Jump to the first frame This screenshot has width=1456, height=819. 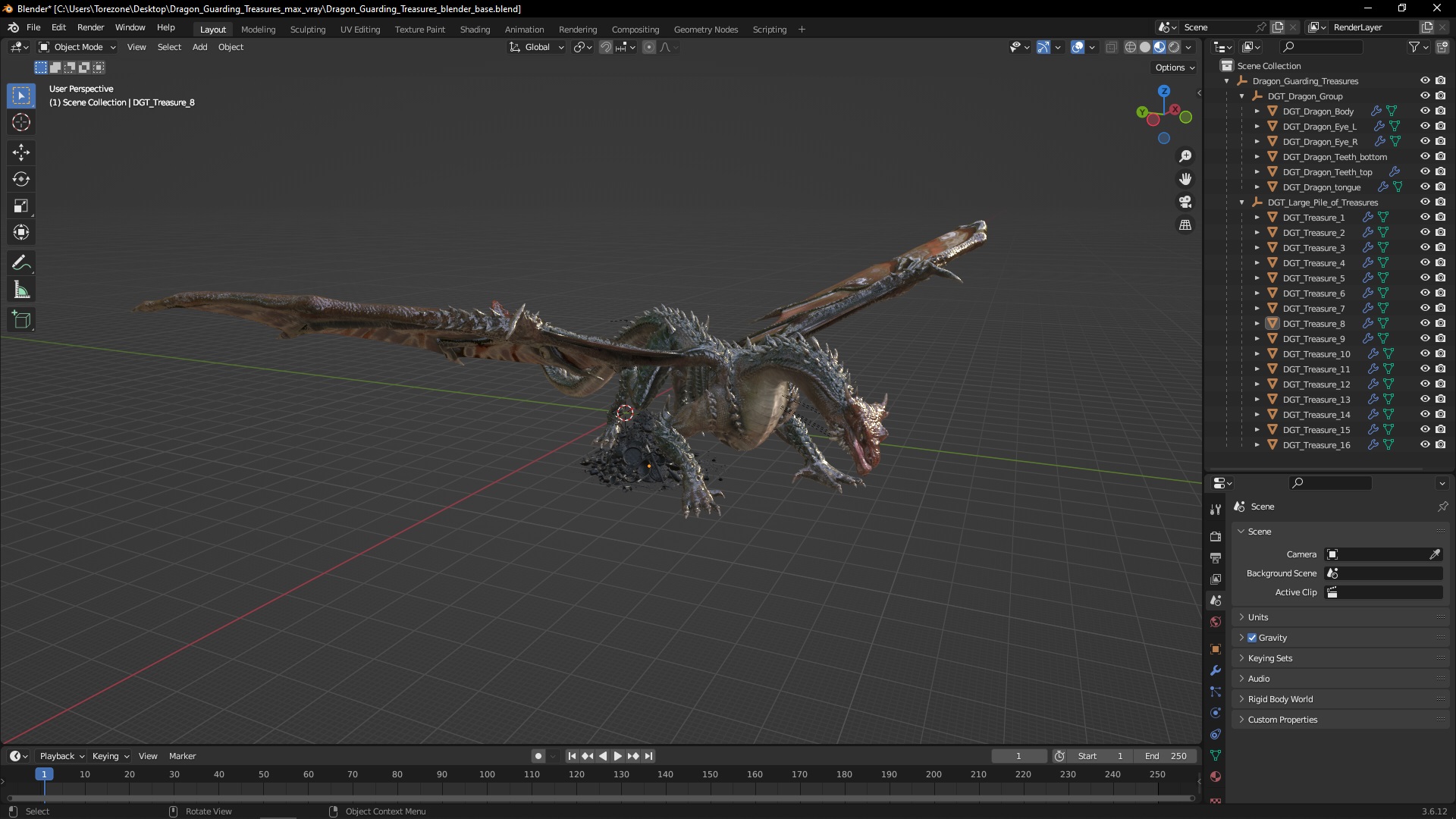click(x=572, y=756)
